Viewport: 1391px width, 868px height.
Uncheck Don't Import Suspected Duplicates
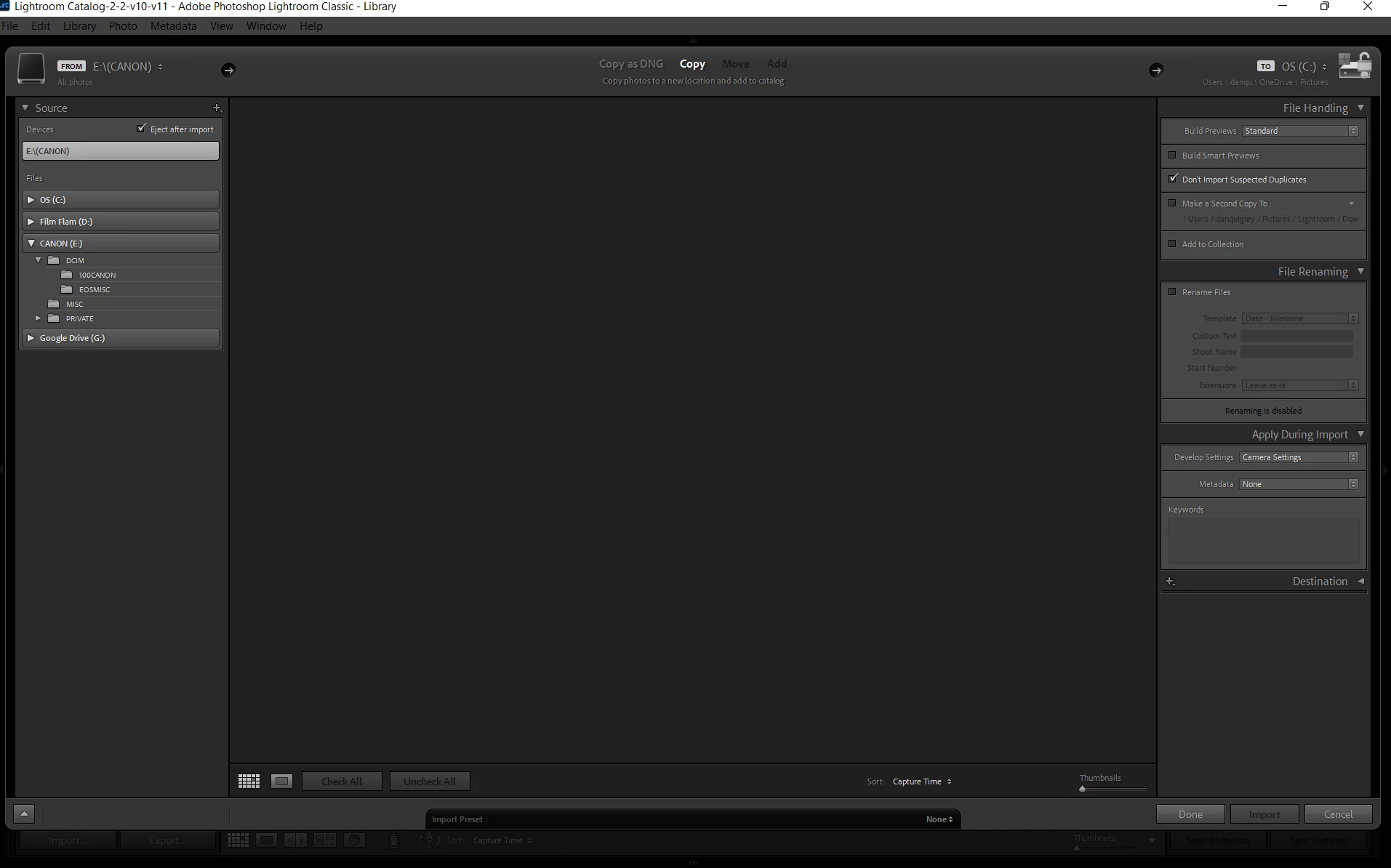1172,179
